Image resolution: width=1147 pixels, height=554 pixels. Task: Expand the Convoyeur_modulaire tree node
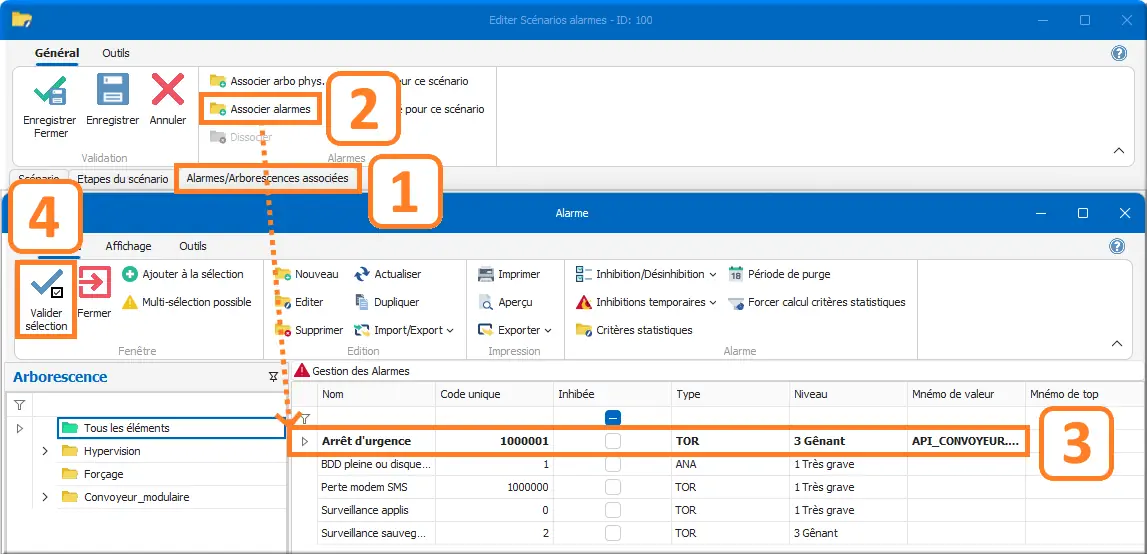(x=45, y=497)
